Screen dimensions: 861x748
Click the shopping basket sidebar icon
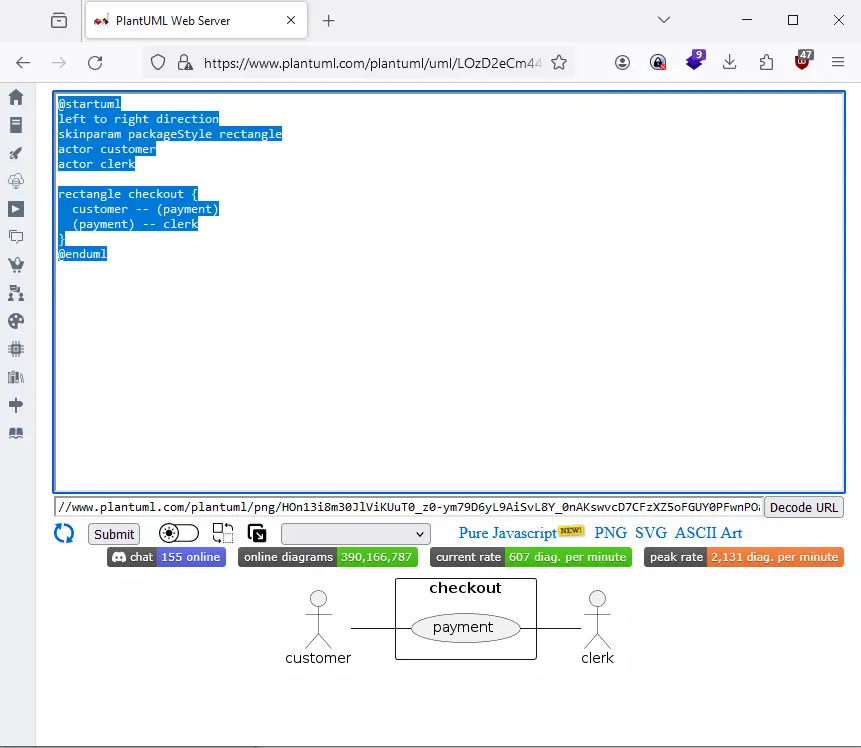click(16, 265)
